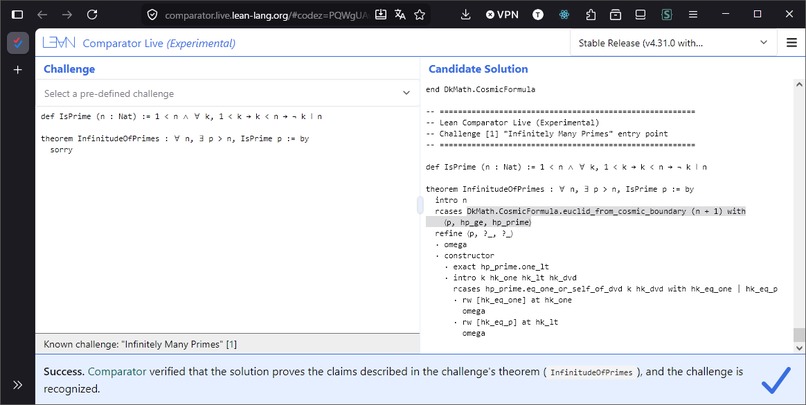The image size is (806, 405).
Task: Open the circular T extension icon
Action: pos(538,14)
